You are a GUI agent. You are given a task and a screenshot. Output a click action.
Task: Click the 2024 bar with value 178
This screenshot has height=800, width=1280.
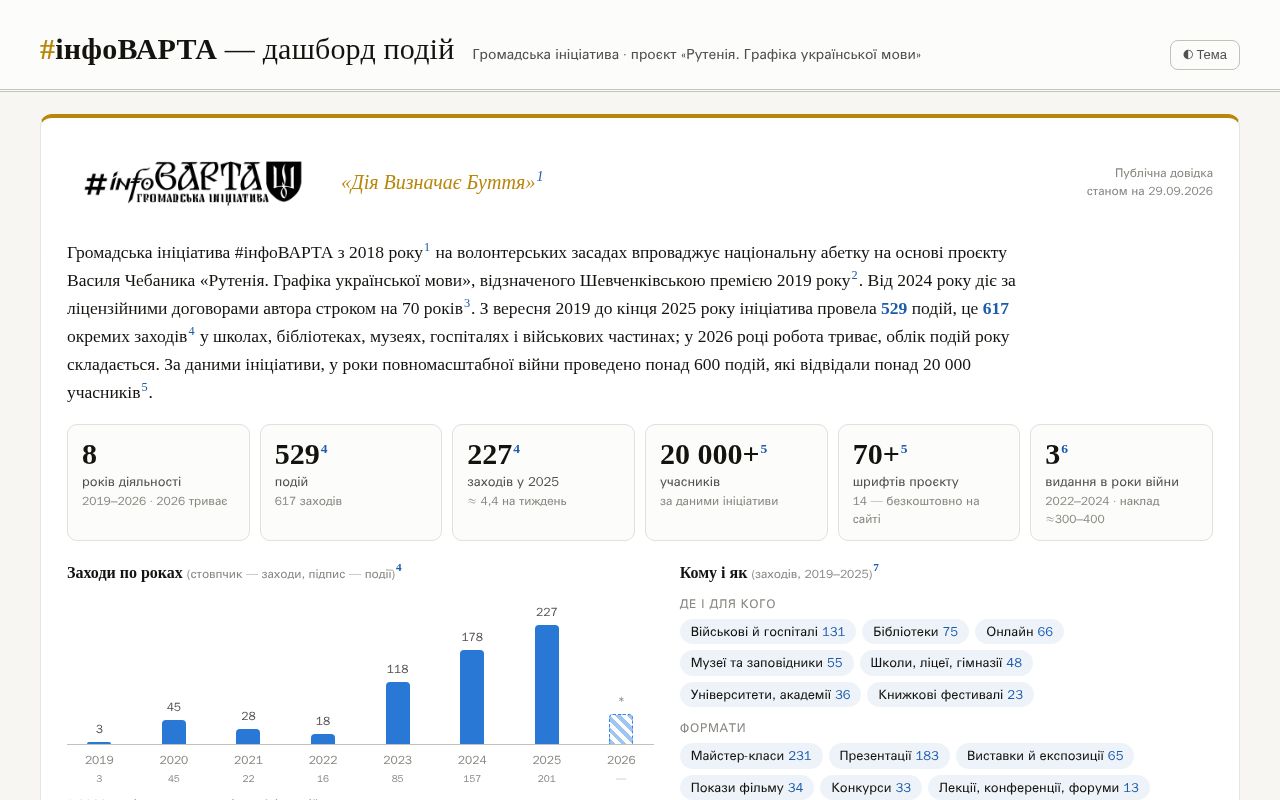pyautogui.click(x=472, y=697)
